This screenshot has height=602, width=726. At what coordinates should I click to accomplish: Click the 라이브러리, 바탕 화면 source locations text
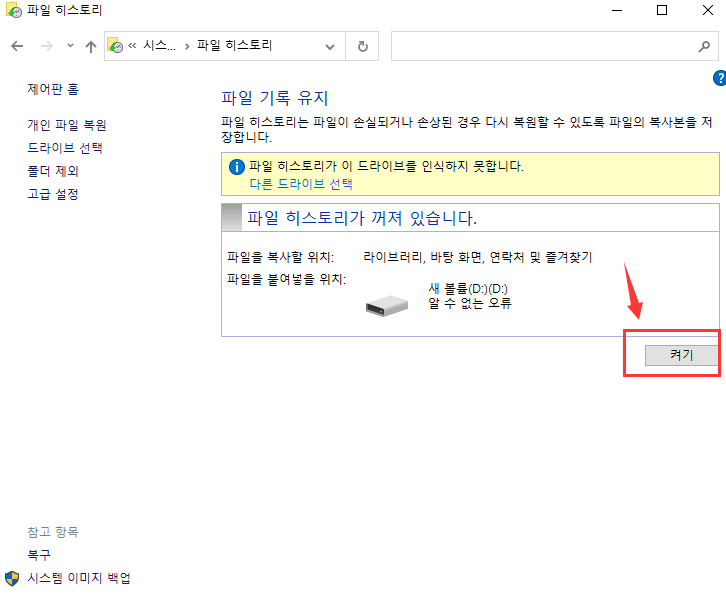[478, 257]
